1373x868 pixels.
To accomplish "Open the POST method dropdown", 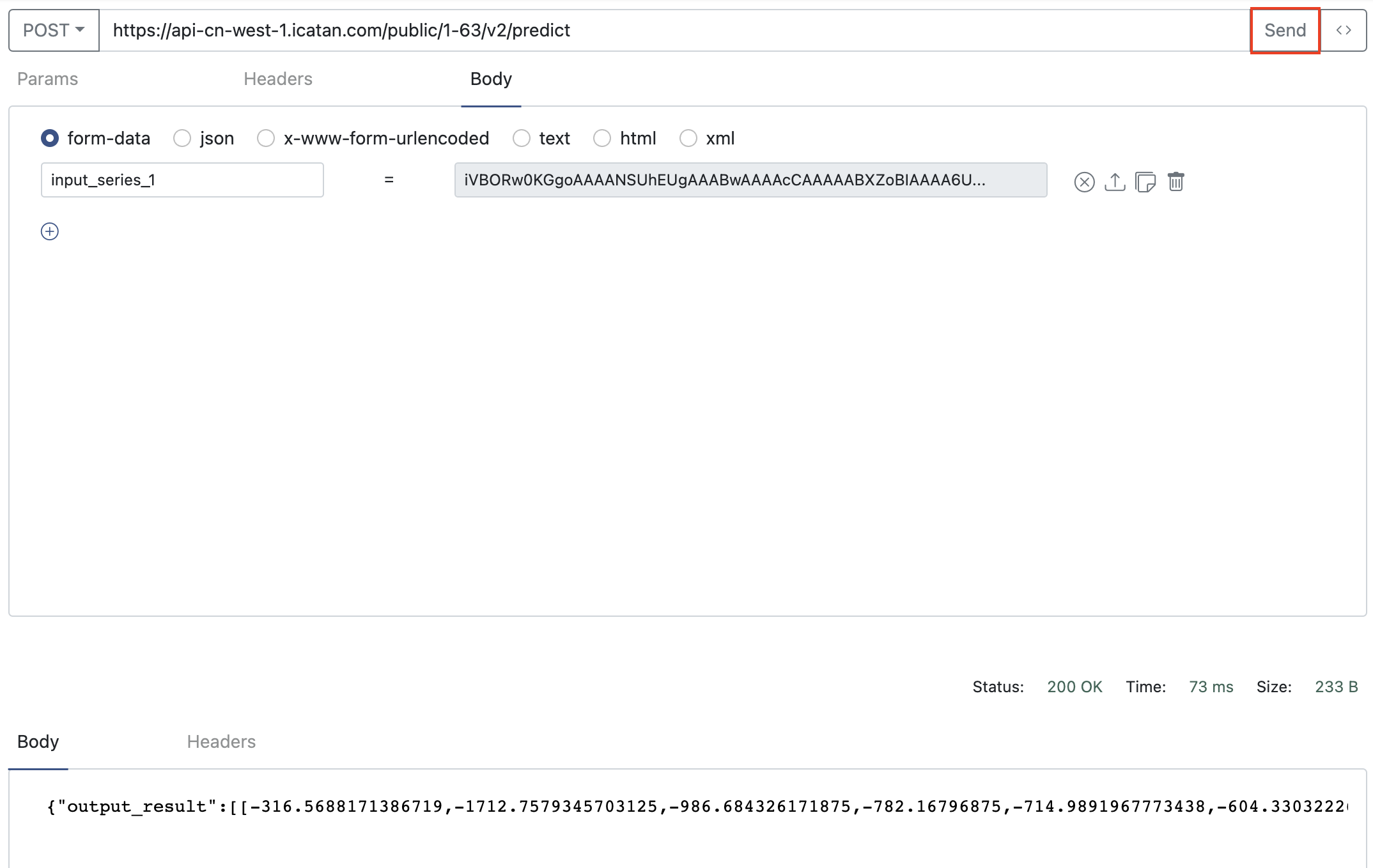I will [54, 30].
